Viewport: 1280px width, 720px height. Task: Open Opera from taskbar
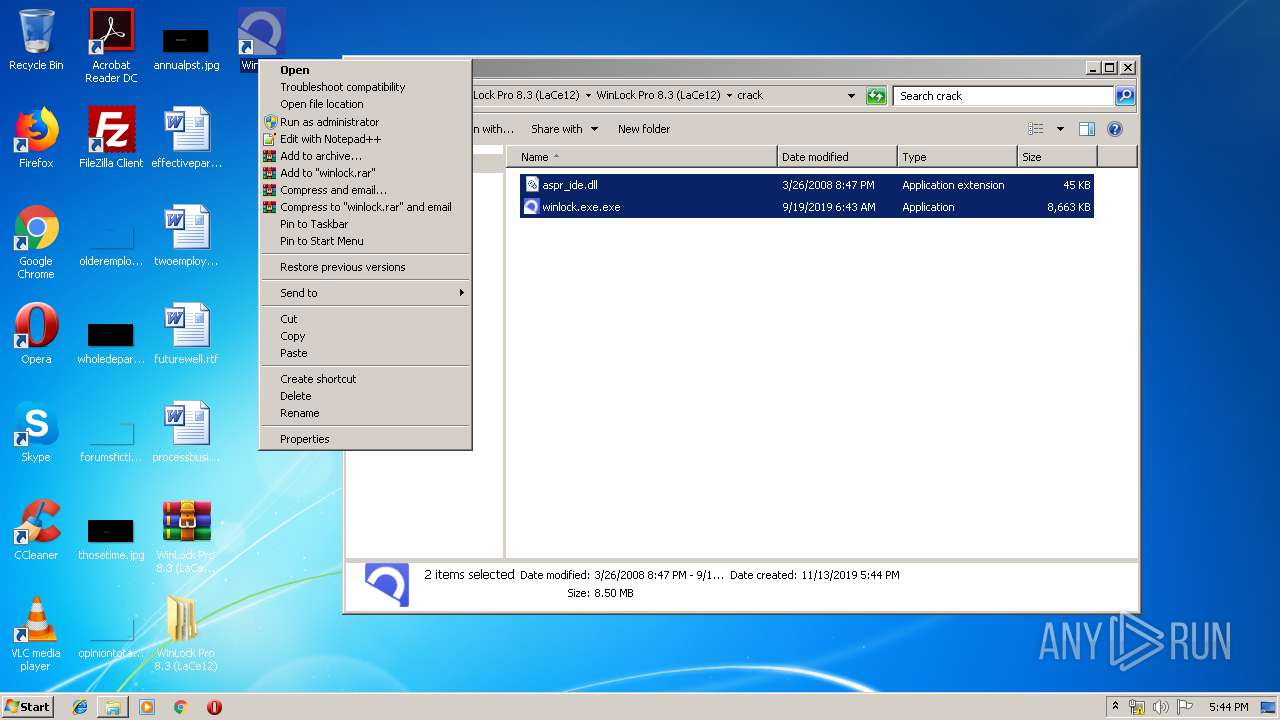[214, 707]
